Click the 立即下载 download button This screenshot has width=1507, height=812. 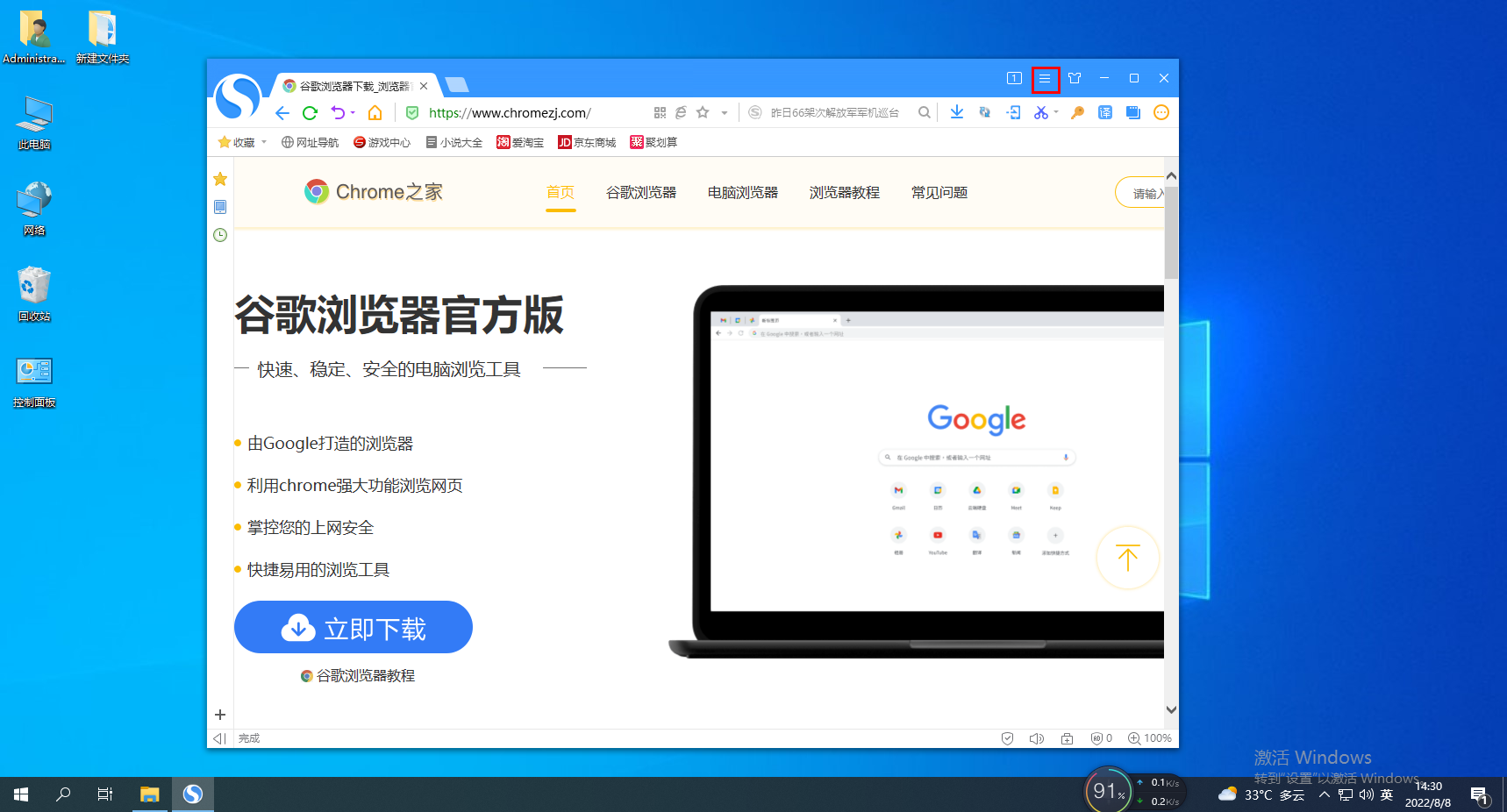(353, 627)
